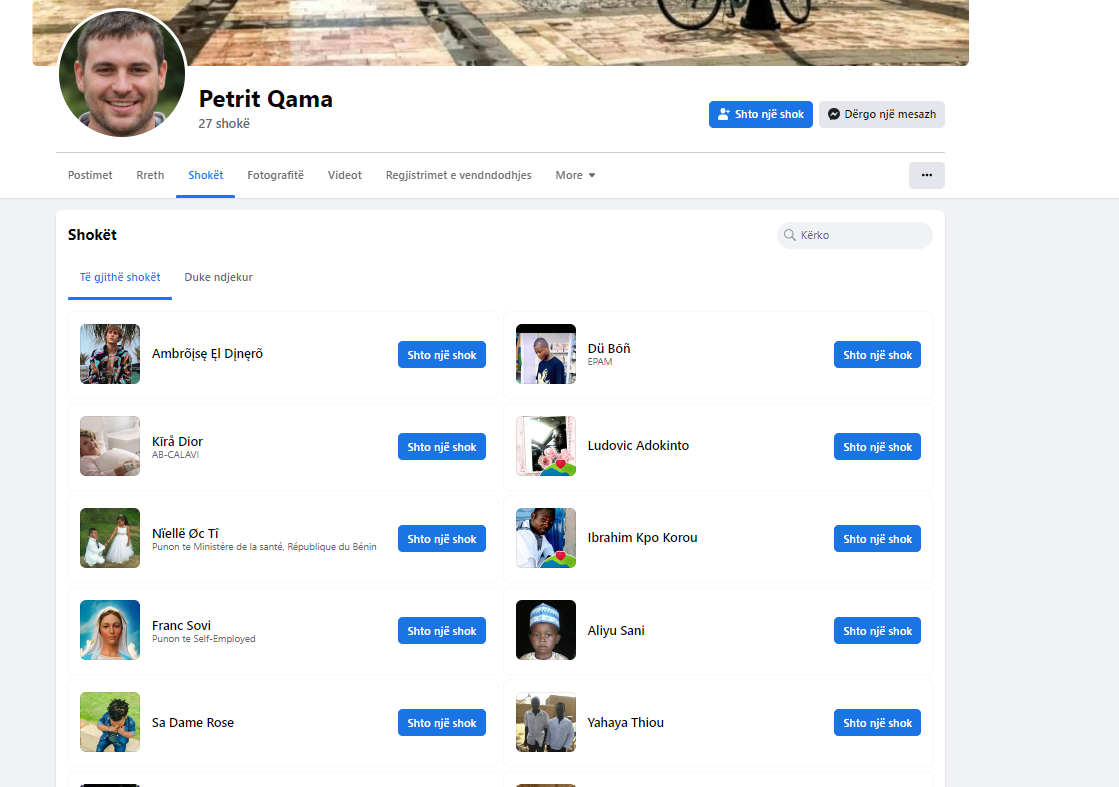Add Ibrahim Kpo Korou as a friend
Screen dimensions: 1119x787
tap(877, 539)
